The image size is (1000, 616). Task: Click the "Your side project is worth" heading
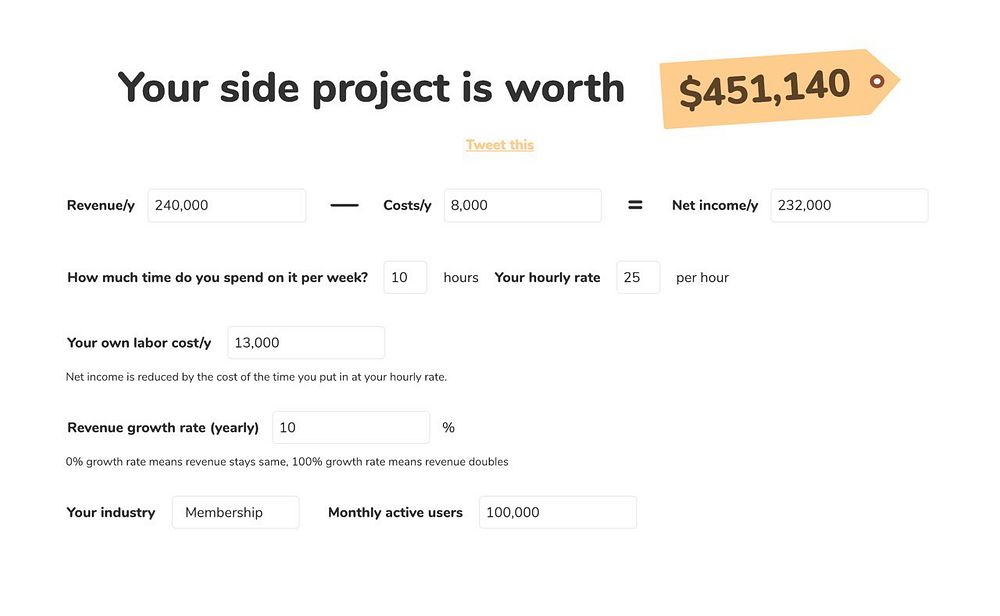coord(371,88)
